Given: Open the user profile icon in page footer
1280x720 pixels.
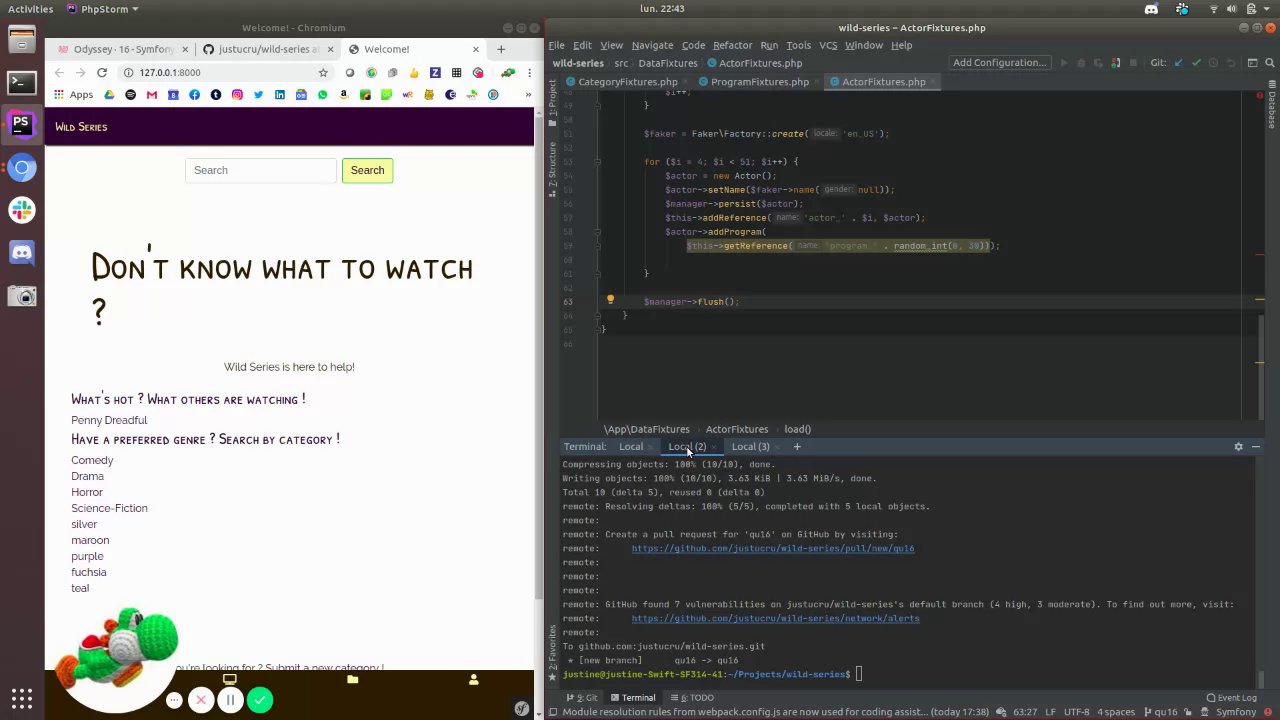Looking at the screenshot, I should (473, 680).
